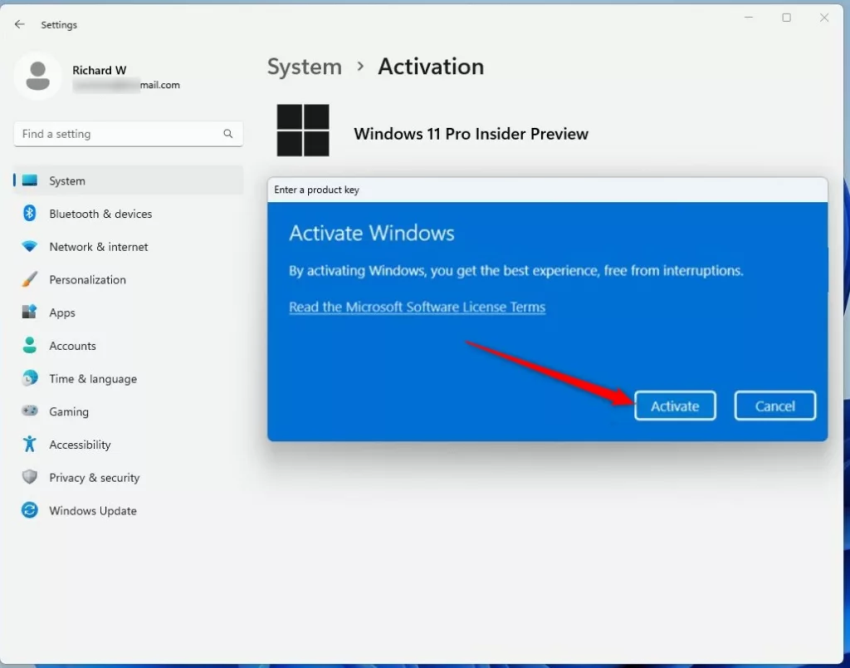
Task: Click the System breadcrumb above Activation
Action: pos(304,67)
